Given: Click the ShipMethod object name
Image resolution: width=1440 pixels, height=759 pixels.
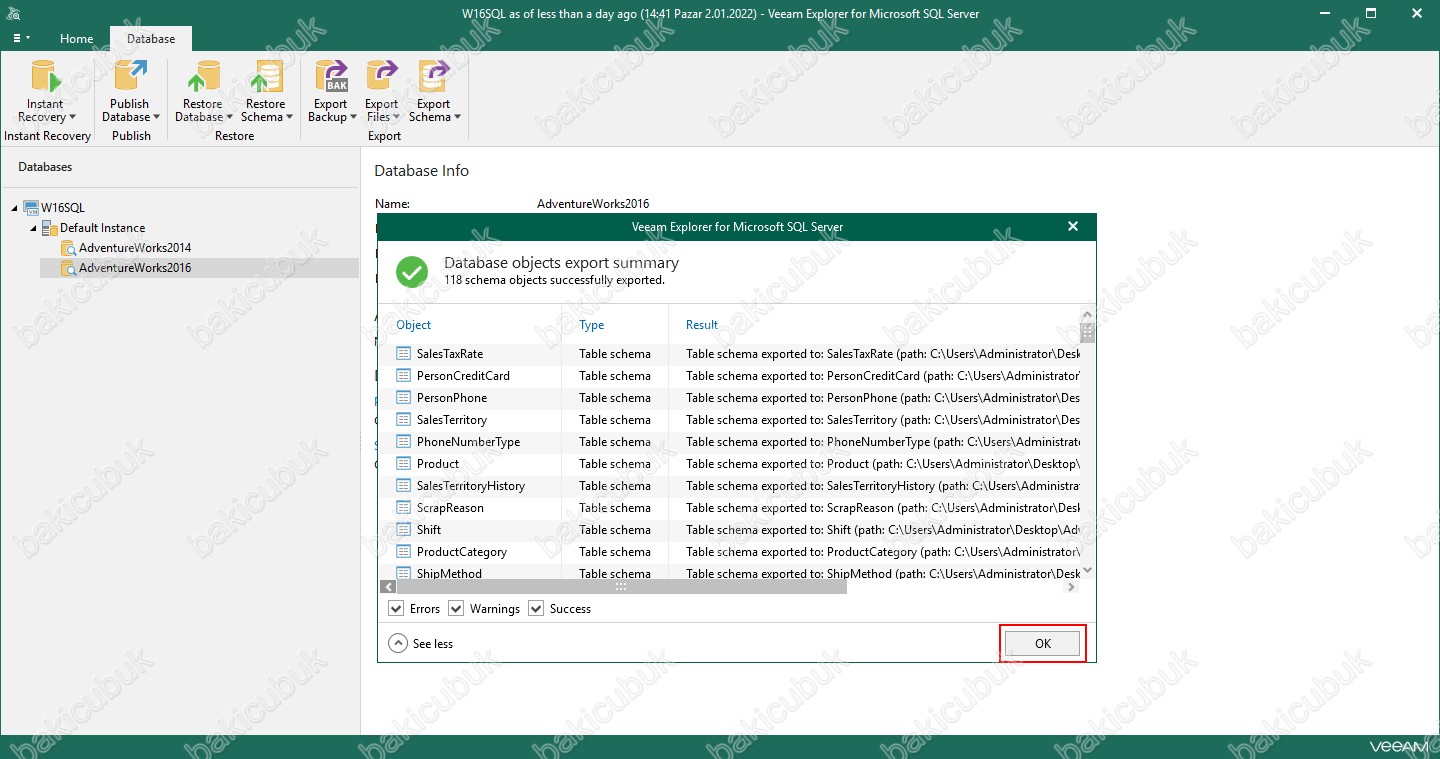Looking at the screenshot, I should point(449,574).
